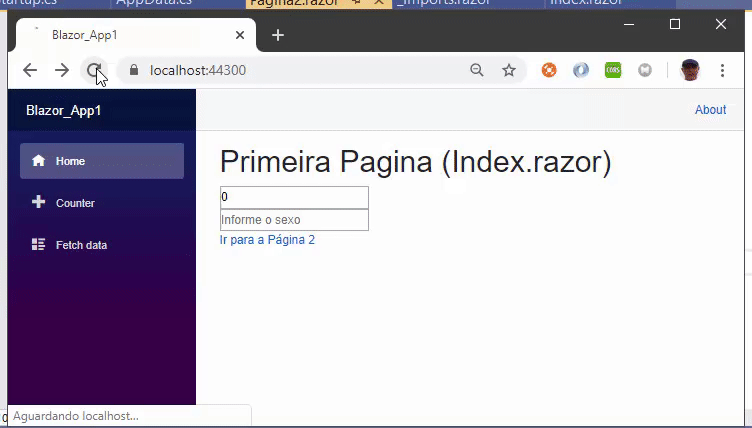
Task: Open the zoom magnifier in address bar
Action: pos(477,70)
